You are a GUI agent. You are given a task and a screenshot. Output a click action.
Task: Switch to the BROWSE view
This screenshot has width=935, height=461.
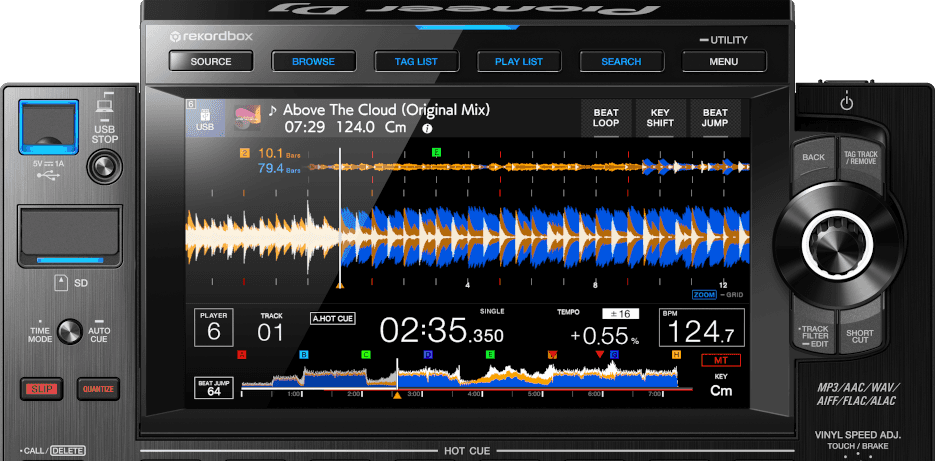(313, 62)
